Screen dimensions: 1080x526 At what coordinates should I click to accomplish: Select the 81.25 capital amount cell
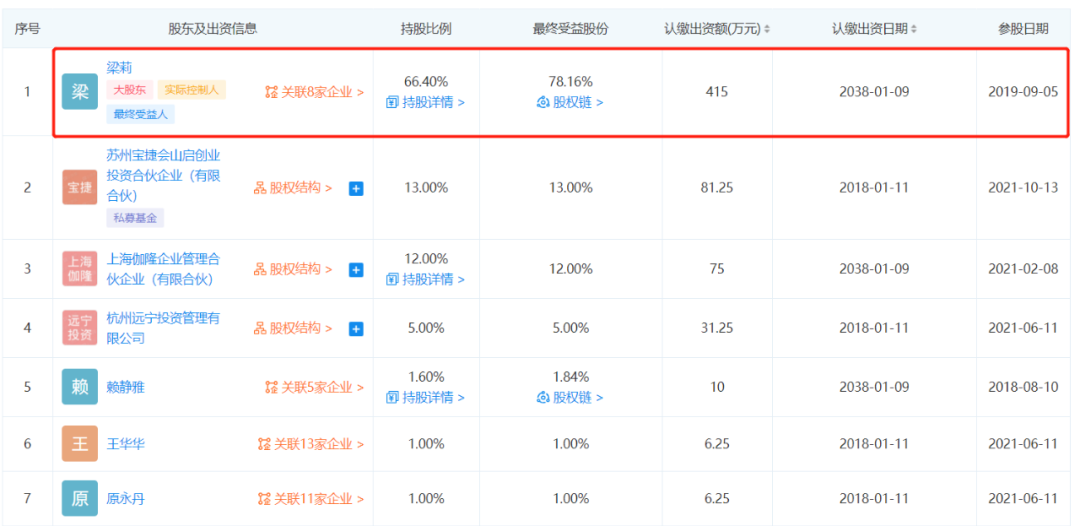[x=717, y=188]
